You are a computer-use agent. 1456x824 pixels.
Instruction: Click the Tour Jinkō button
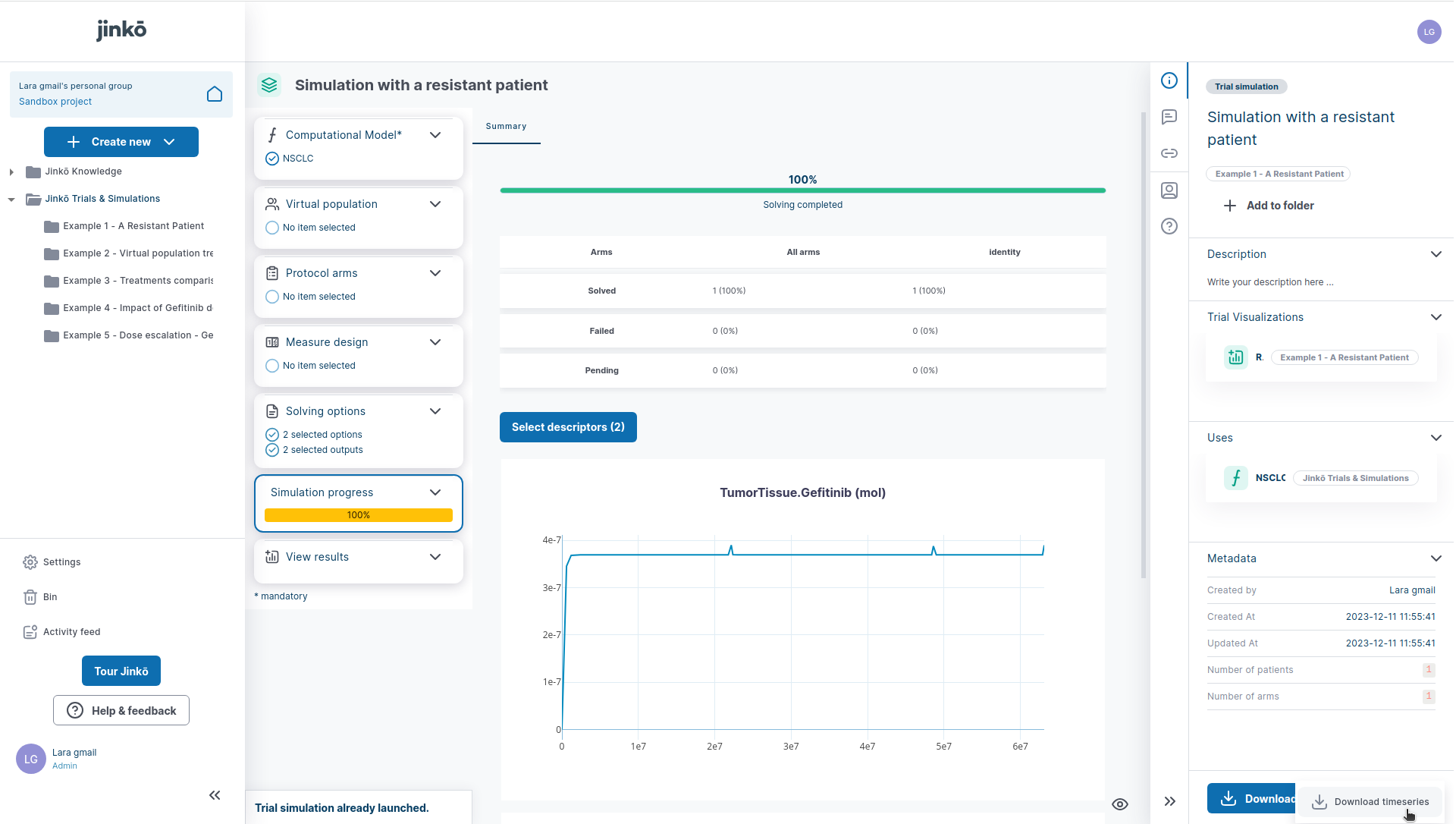[x=121, y=671]
